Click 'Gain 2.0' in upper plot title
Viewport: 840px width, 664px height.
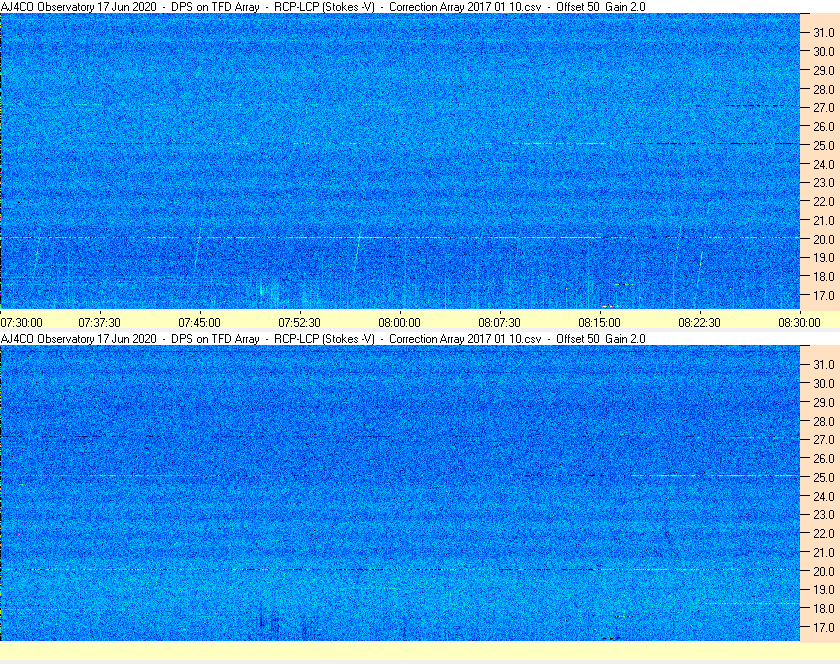tap(625, 7)
